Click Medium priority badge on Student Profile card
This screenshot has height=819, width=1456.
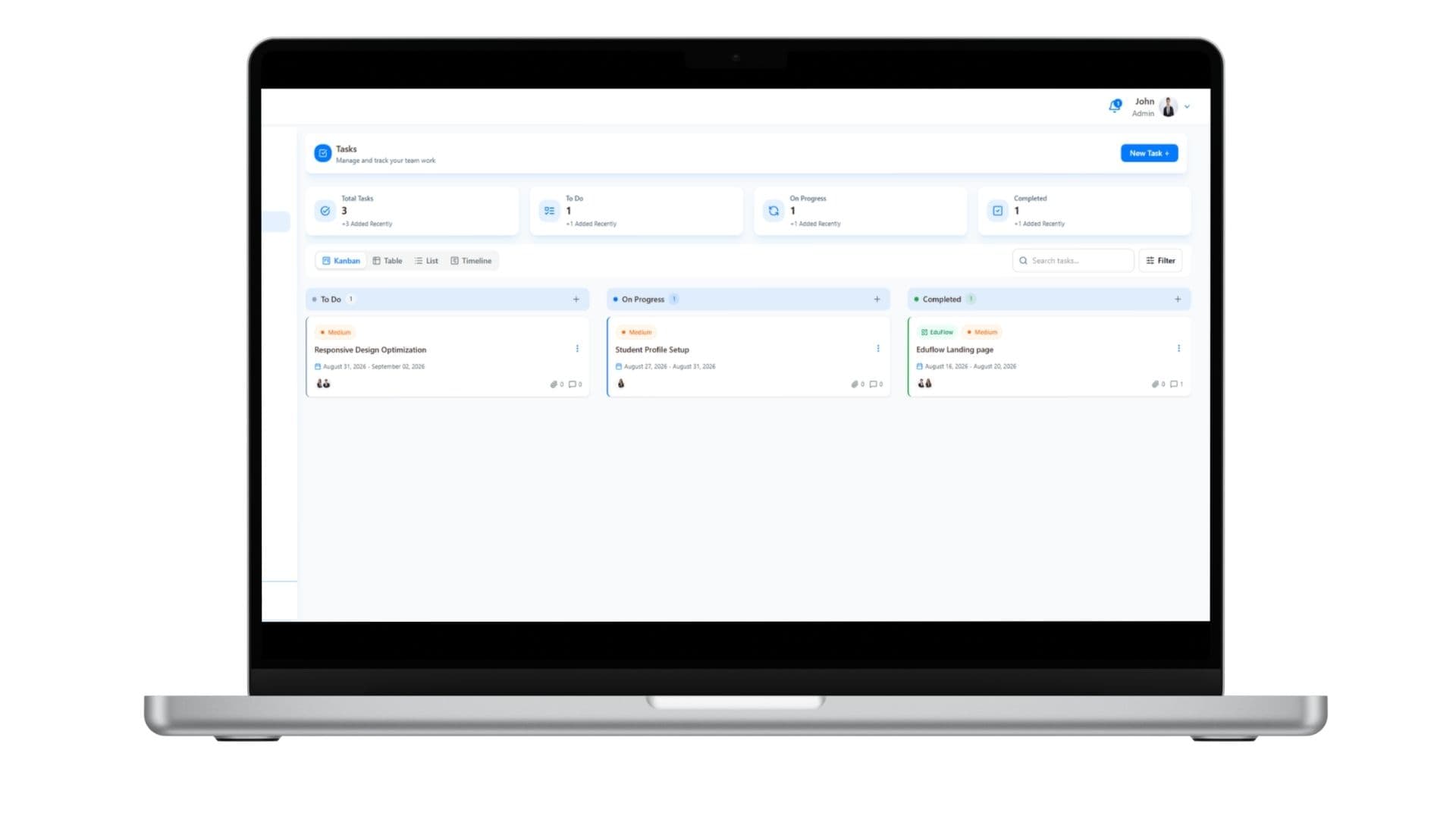pyautogui.click(x=637, y=332)
